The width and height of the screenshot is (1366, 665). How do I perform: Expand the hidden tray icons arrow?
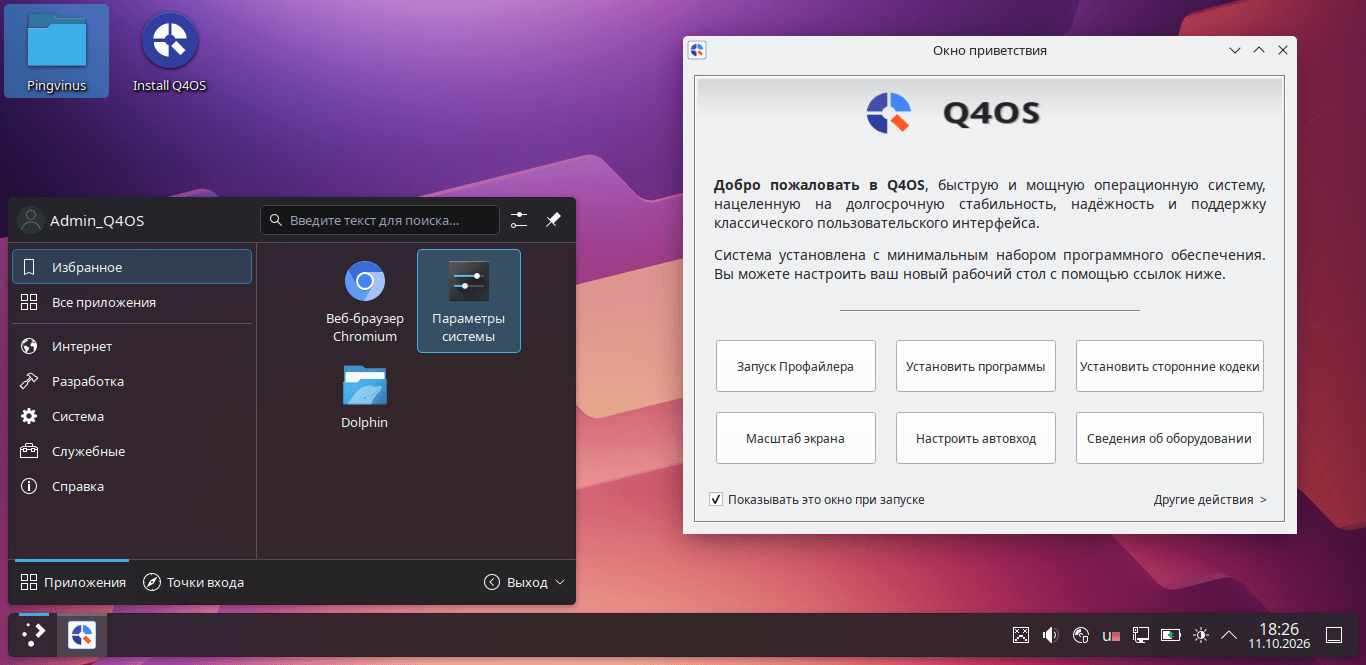coord(1230,634)
